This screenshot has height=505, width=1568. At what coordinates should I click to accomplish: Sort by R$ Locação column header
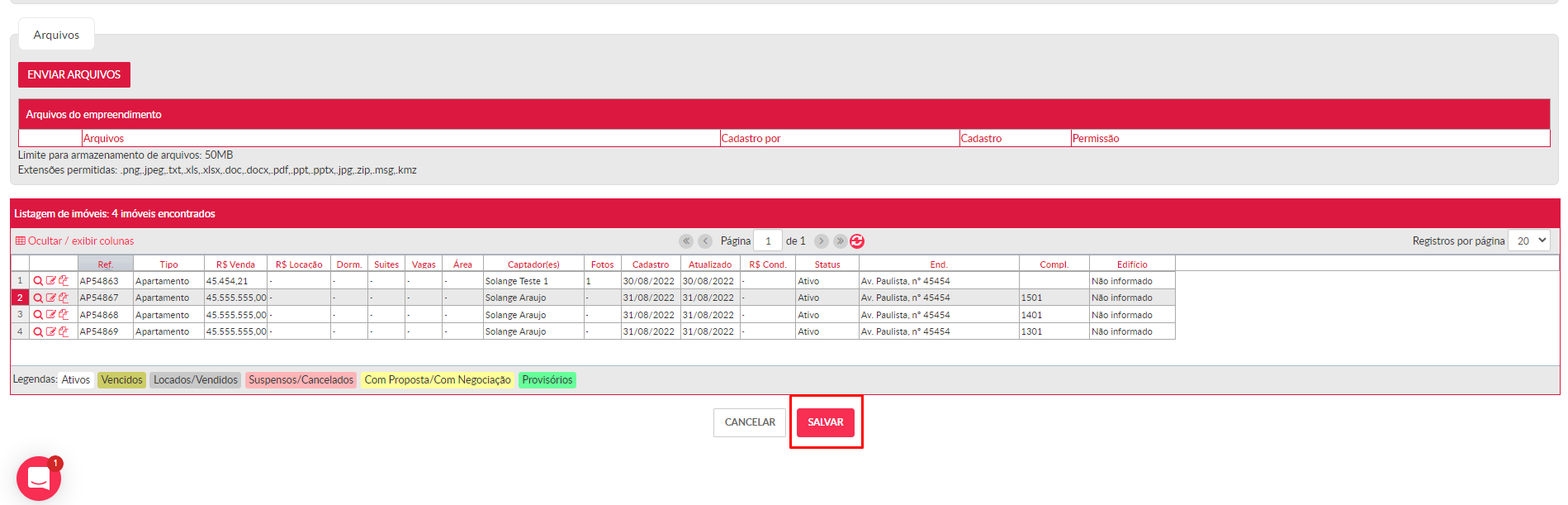tap(299, 264)
